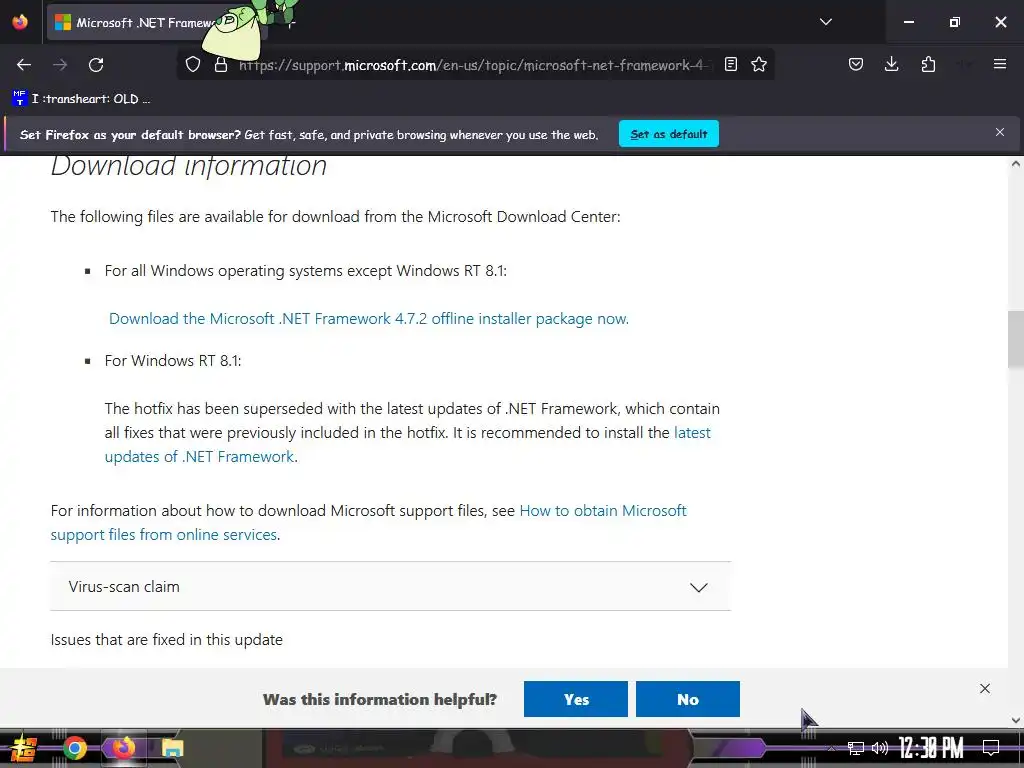1024x768 pixels.
Task: Expand the Virus-scan claim section
Action: [391, 586]
